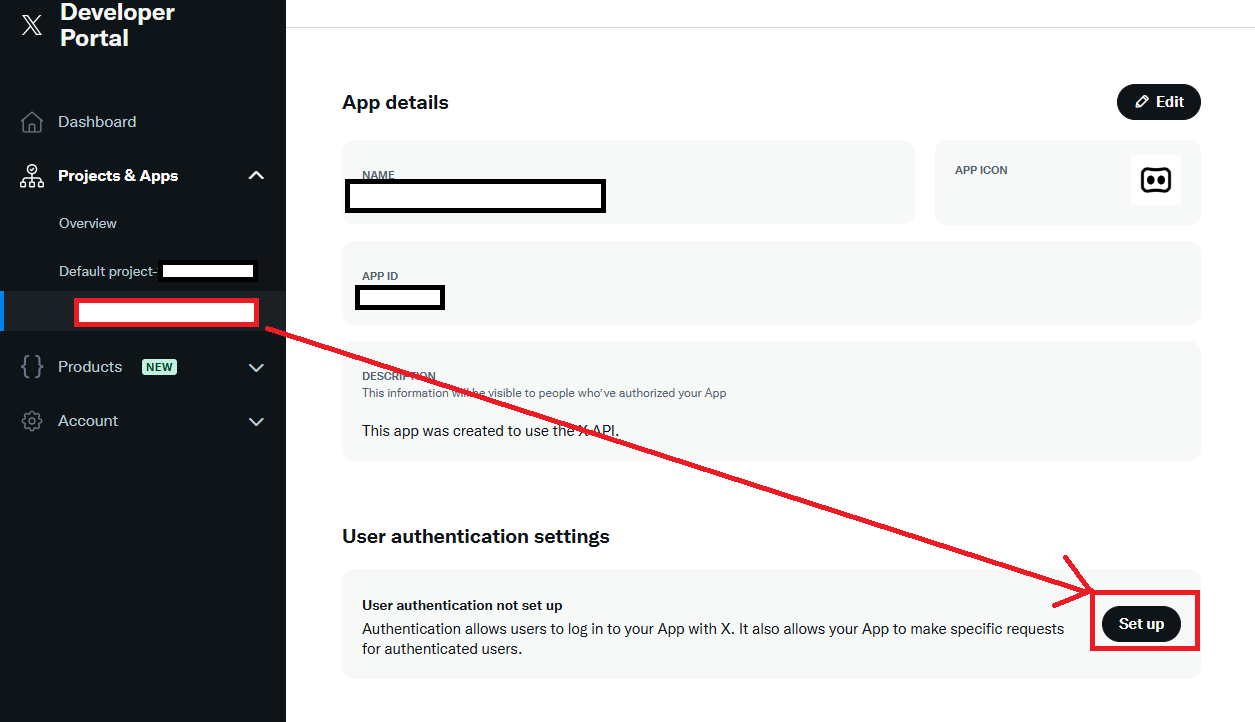Expand the Account menu chevron
Screen dimensions: 1255x722
coord(256,421)
